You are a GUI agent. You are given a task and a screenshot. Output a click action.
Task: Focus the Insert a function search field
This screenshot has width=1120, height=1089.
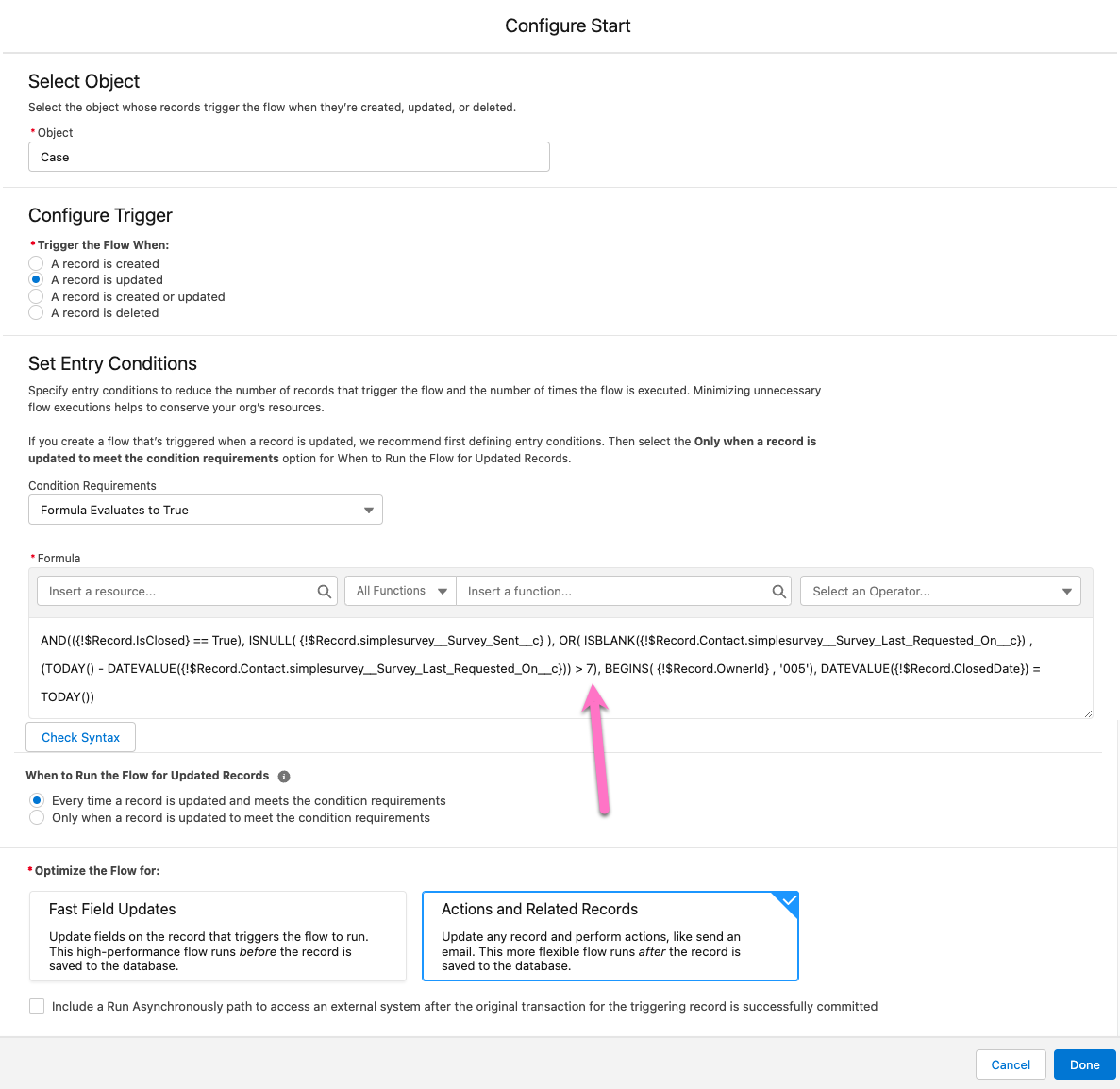pos(614,591)
